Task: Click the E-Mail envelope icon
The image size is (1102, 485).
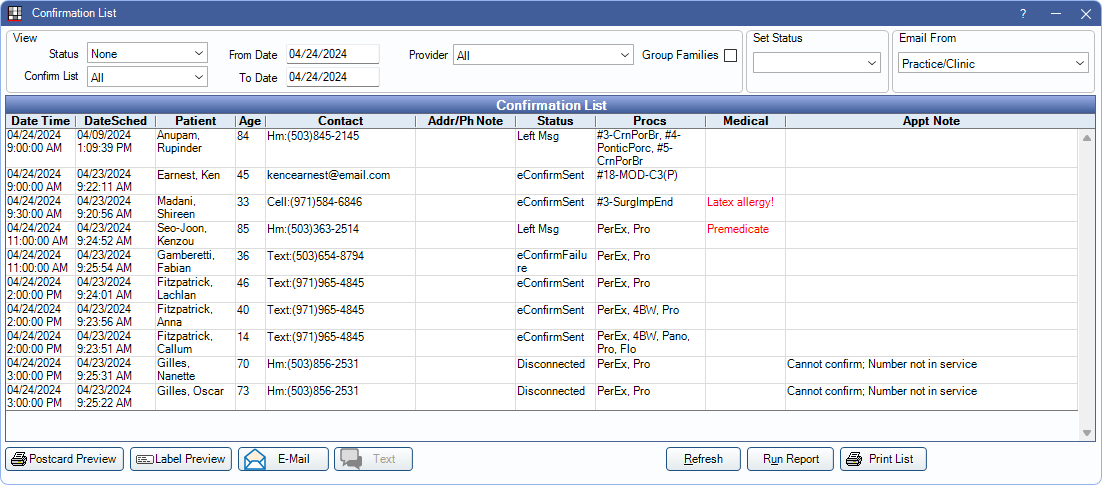Action: pyautogui.click(x=255, y=460)
